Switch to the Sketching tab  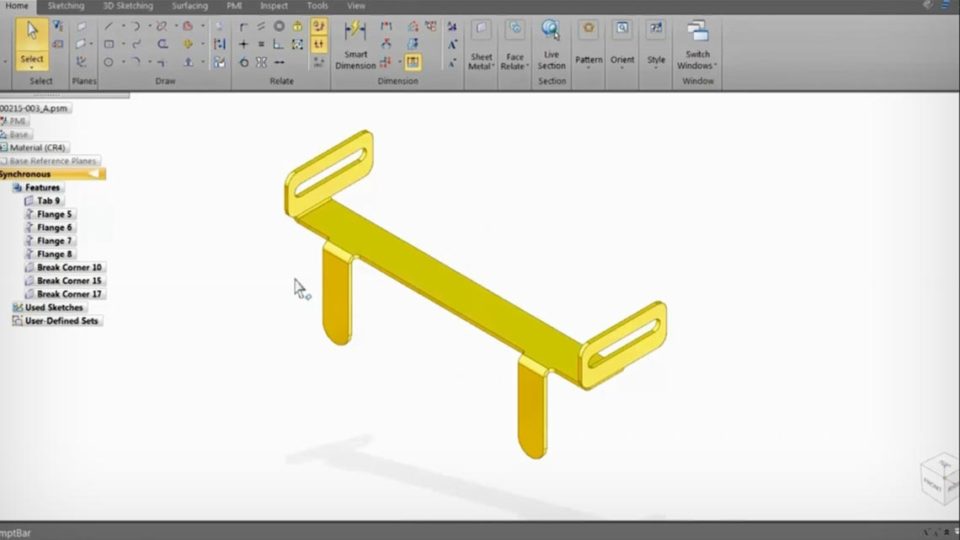[x=66, y=6]
